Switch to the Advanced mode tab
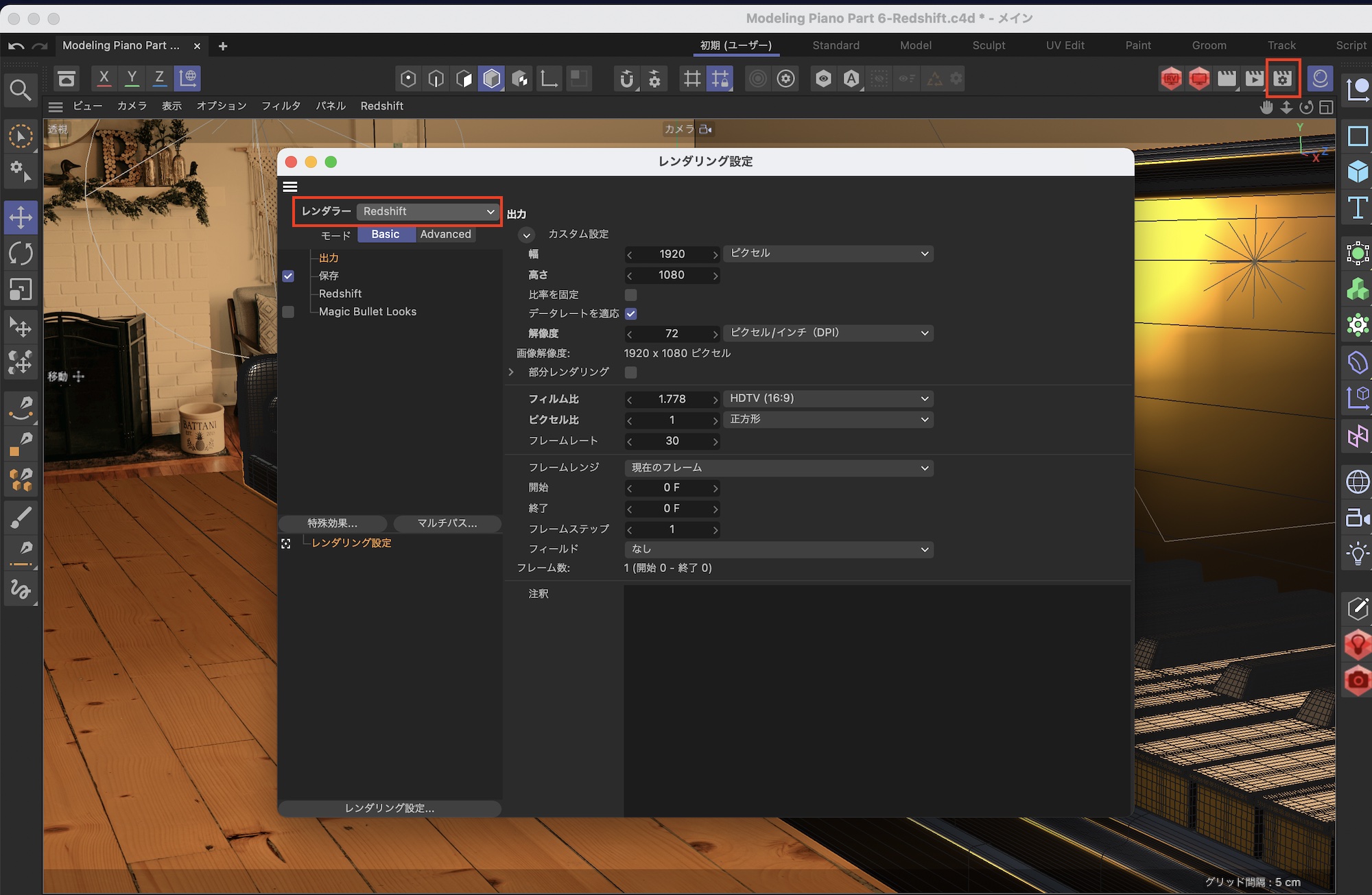 click(445, 235)
